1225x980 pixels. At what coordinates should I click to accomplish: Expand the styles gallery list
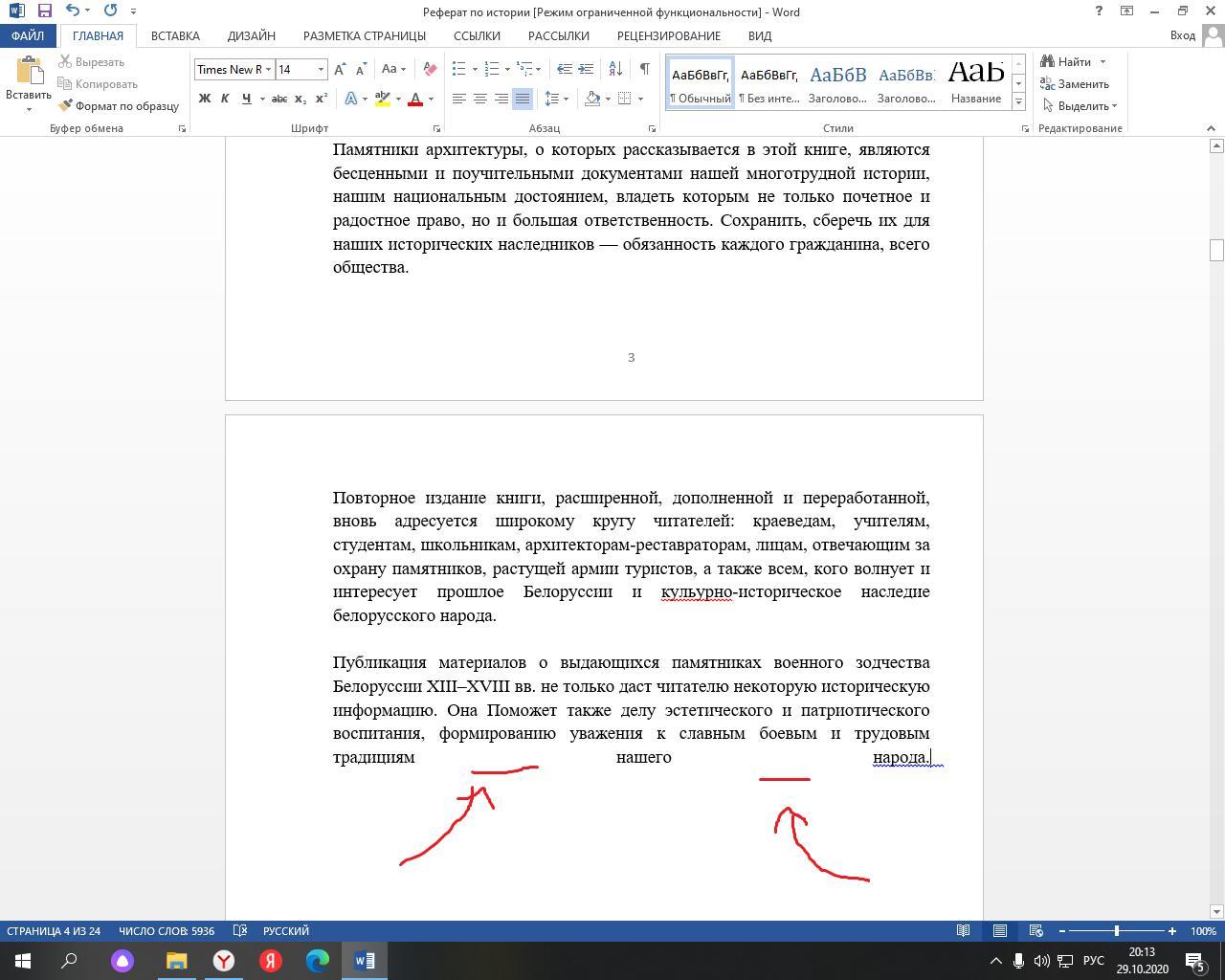1018,101
